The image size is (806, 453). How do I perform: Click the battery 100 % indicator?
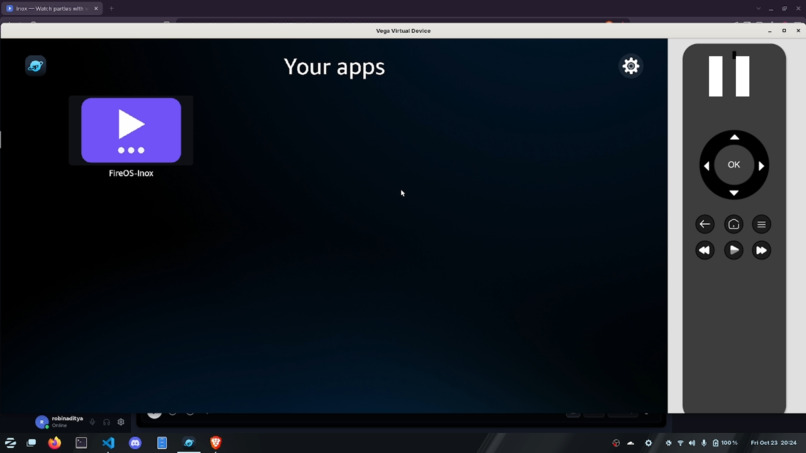tap(725, 443)
